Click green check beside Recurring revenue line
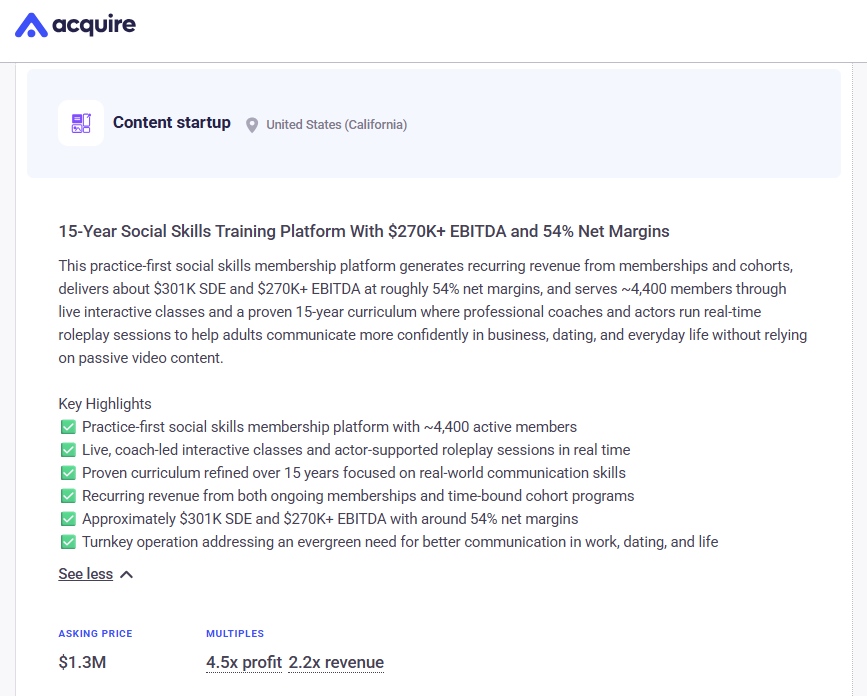Image resolution: width=867 pixels, height=696 pixels. tap(68, 496)
